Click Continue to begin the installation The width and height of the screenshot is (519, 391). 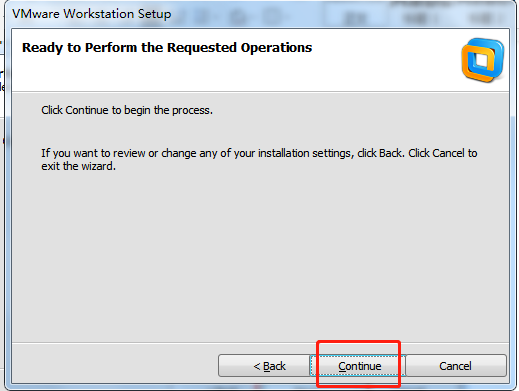(358, 366)
